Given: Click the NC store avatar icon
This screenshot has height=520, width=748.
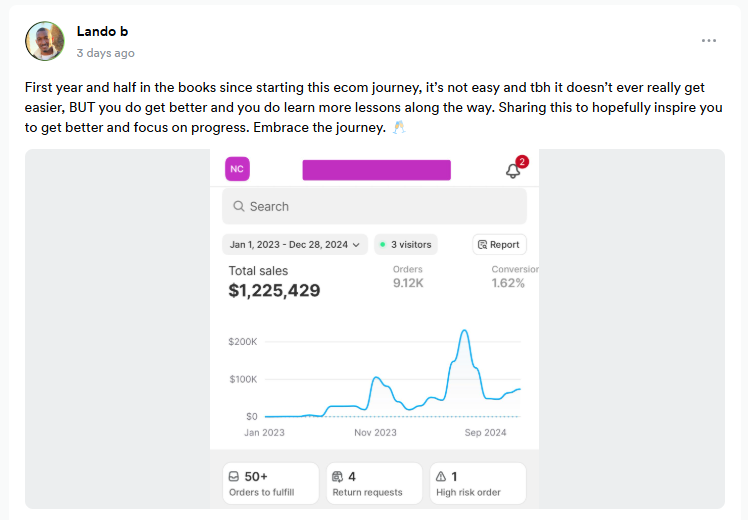Looking at the screenshot, I should (237, 169).
